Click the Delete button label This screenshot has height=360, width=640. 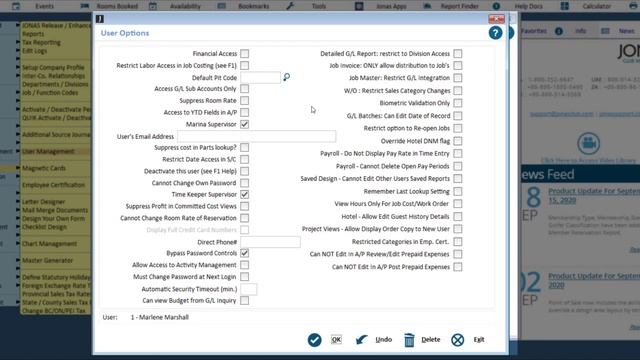click(x=431, y=340)
